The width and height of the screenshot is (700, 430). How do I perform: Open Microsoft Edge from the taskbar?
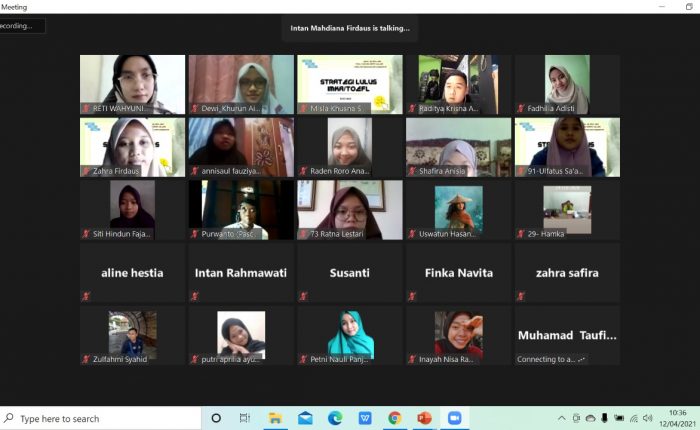(x=335, y=418)
